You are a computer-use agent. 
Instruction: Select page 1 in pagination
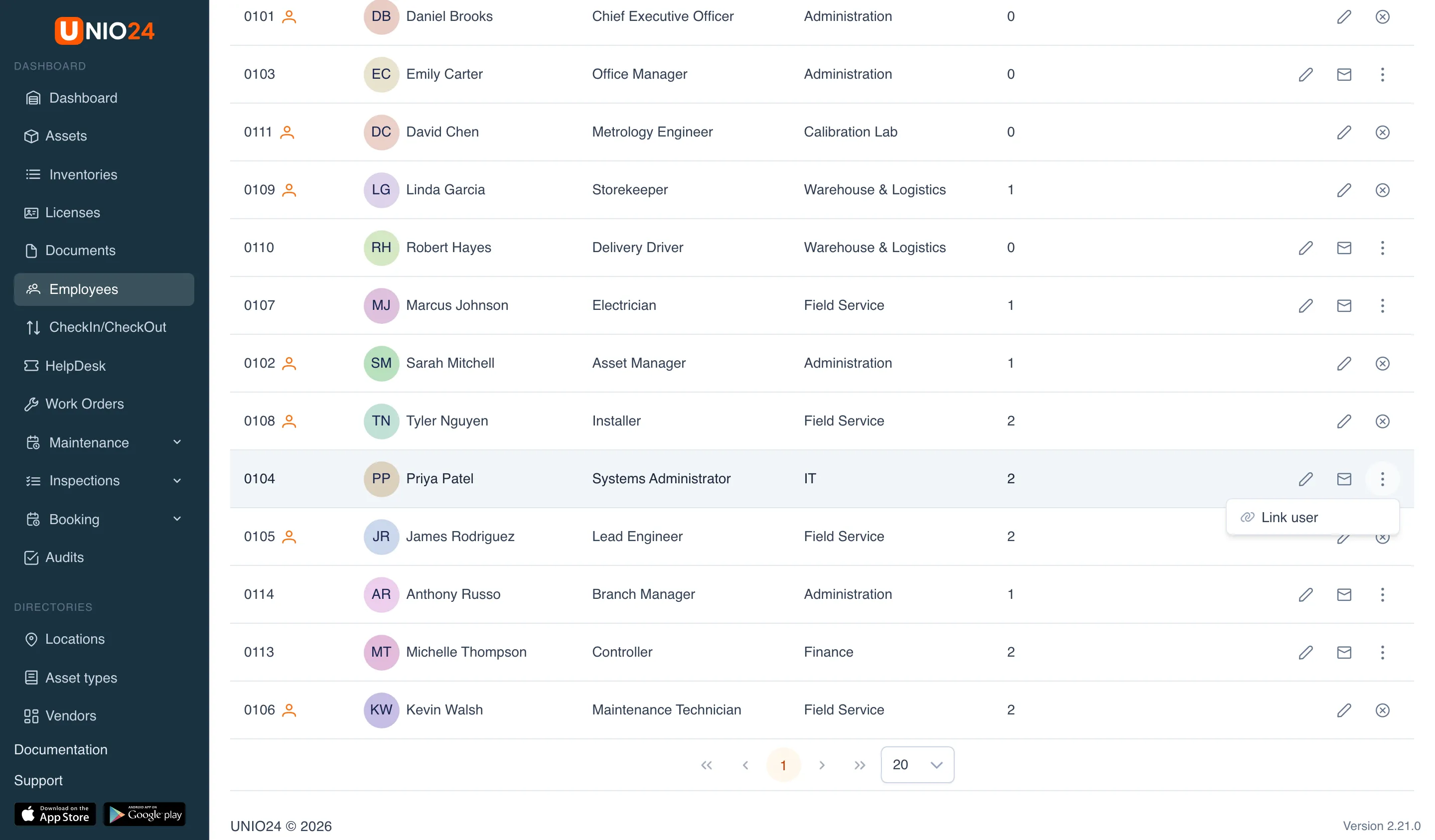783,765
